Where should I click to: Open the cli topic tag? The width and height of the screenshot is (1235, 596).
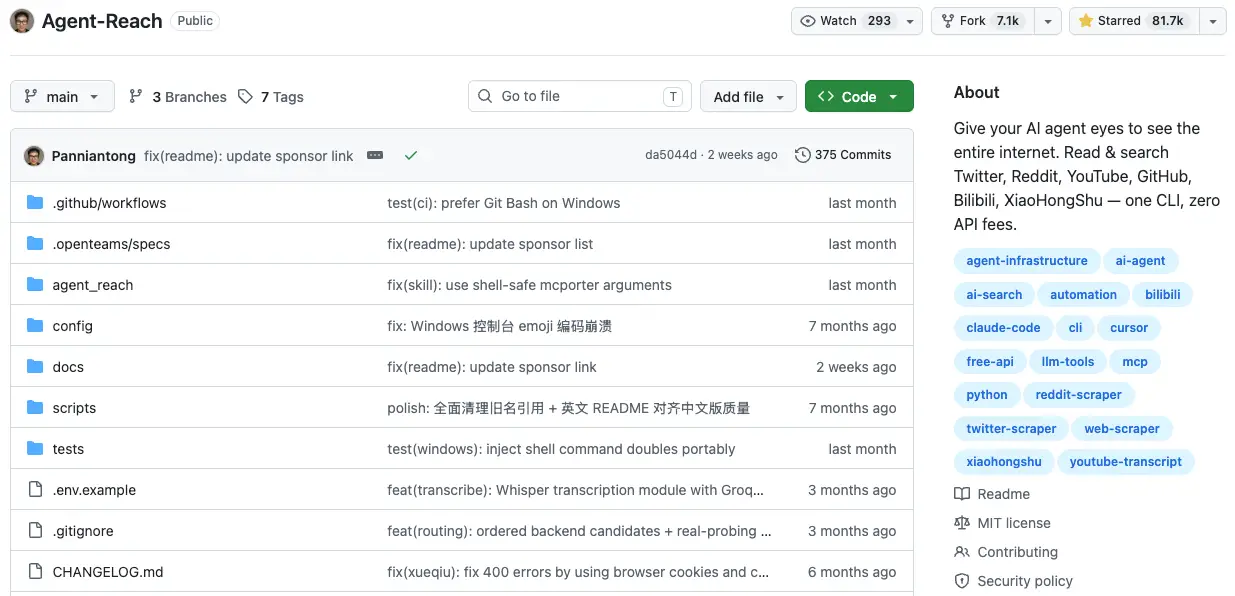[1076, 328]
